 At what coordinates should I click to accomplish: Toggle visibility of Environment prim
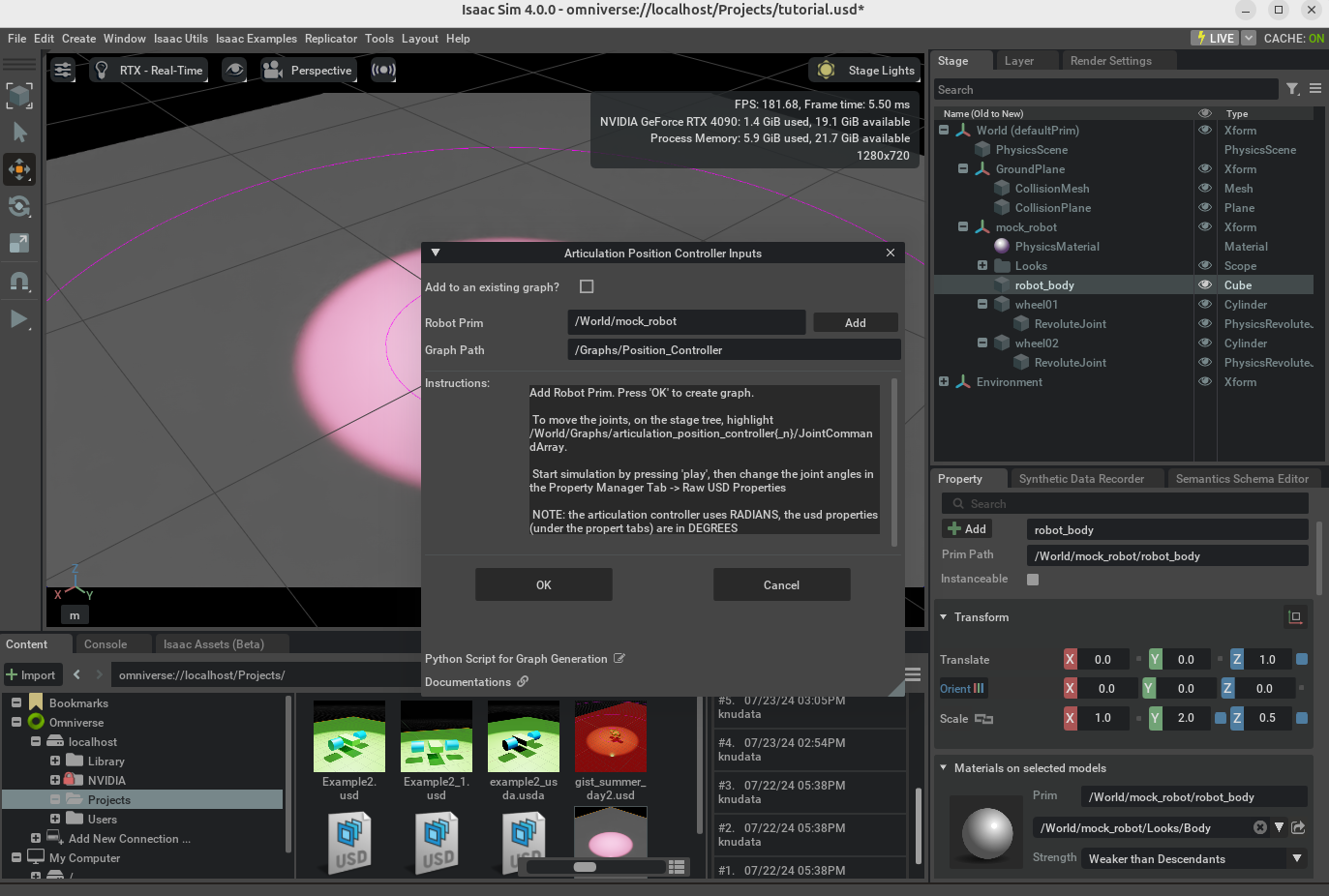click(x=1205, y=381)
